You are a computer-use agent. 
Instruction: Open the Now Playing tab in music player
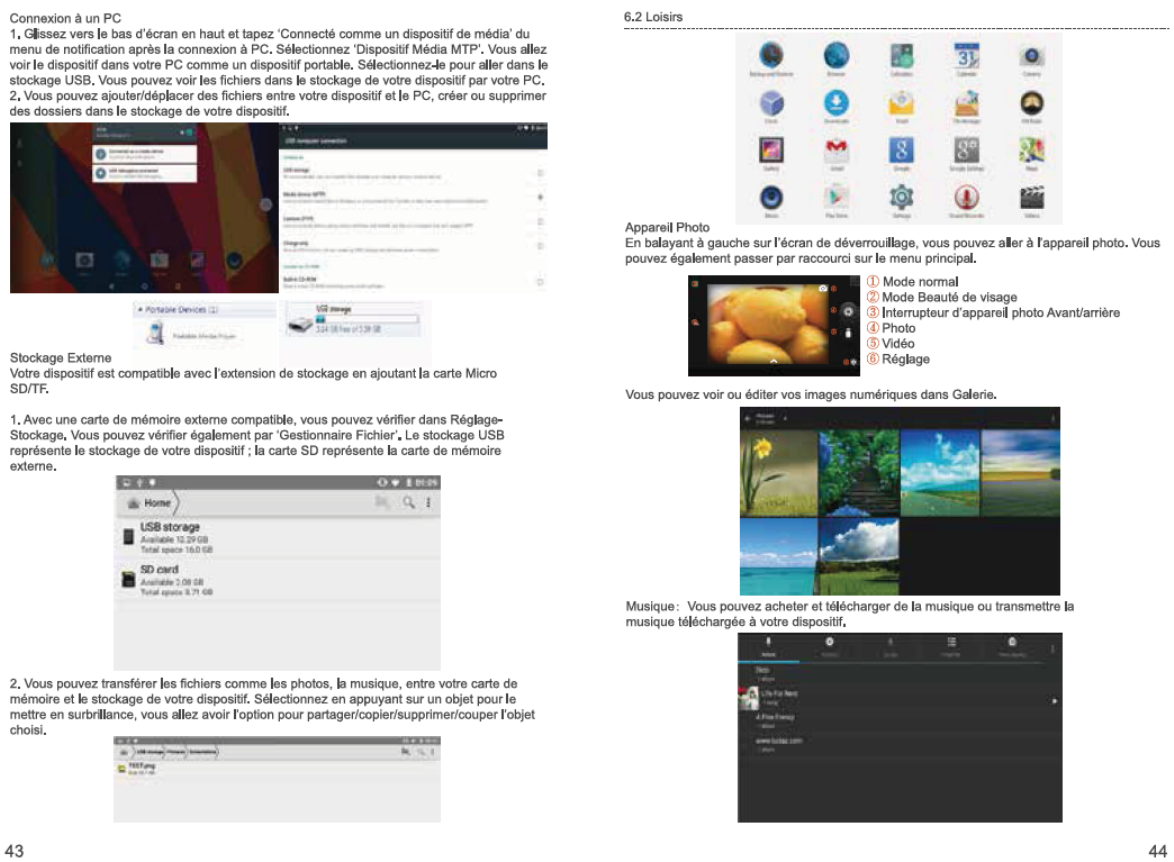pos(1012,647)
